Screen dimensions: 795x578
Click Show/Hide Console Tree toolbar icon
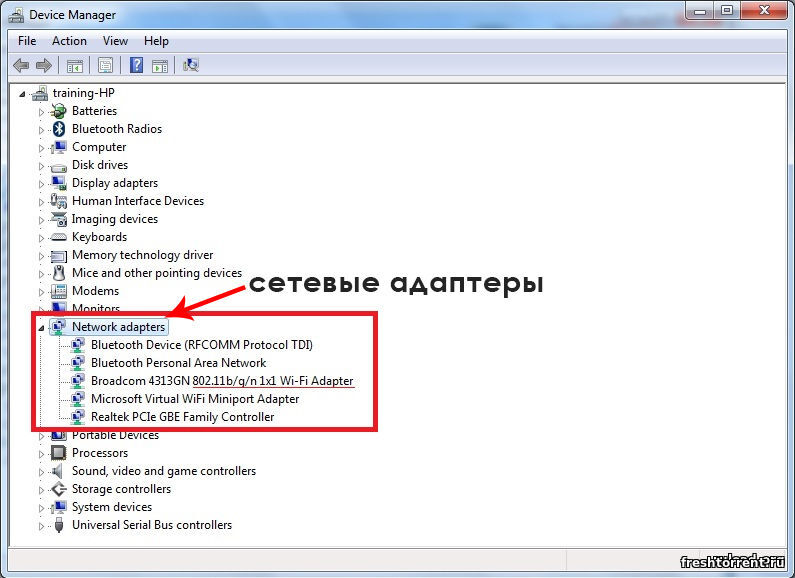pyautogui.click(x=74, y=66)
